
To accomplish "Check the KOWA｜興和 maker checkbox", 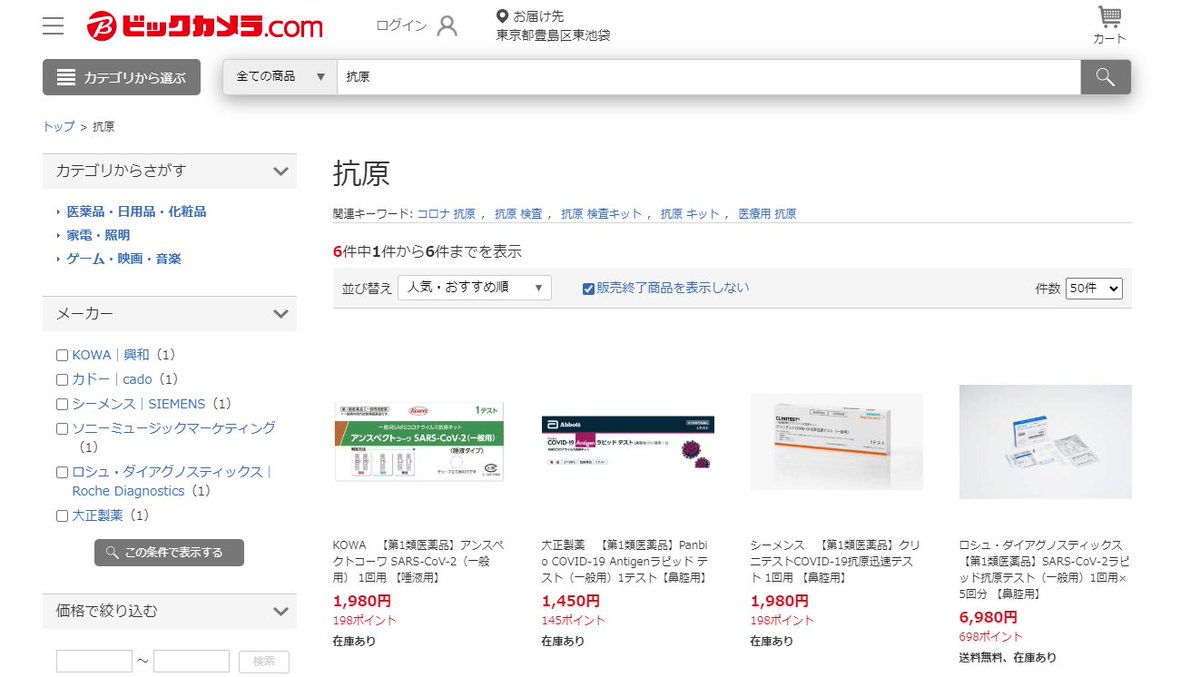I will tap(62, 355).
